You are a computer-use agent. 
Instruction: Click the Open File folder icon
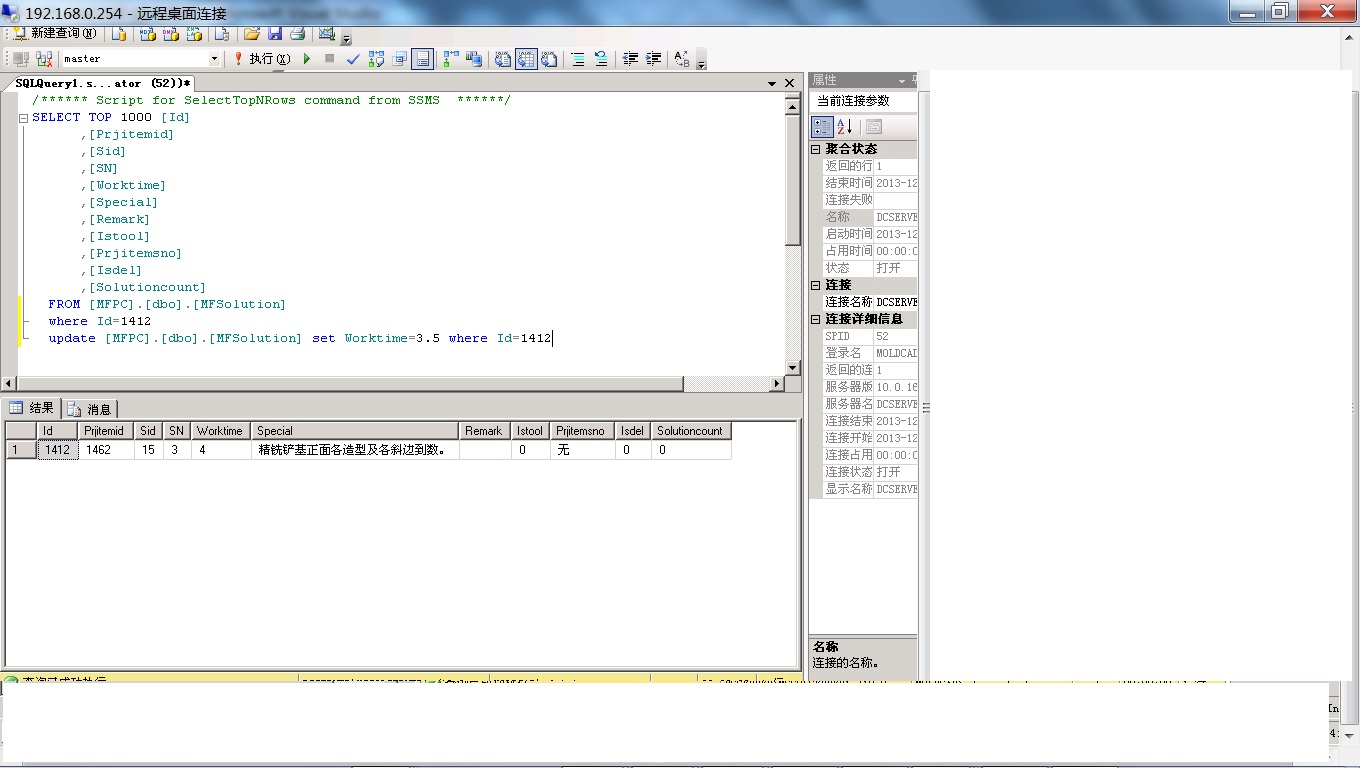pyautogui.click(x=252, y=34)
